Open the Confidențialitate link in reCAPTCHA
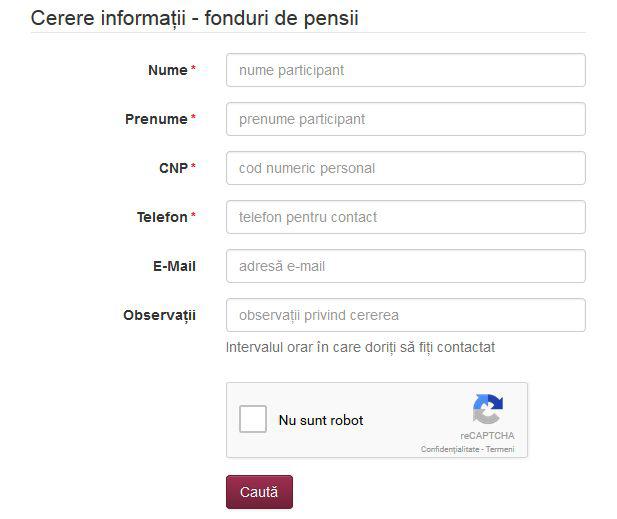This screenshot has height=519, width=617. click(x=450, y=449)
